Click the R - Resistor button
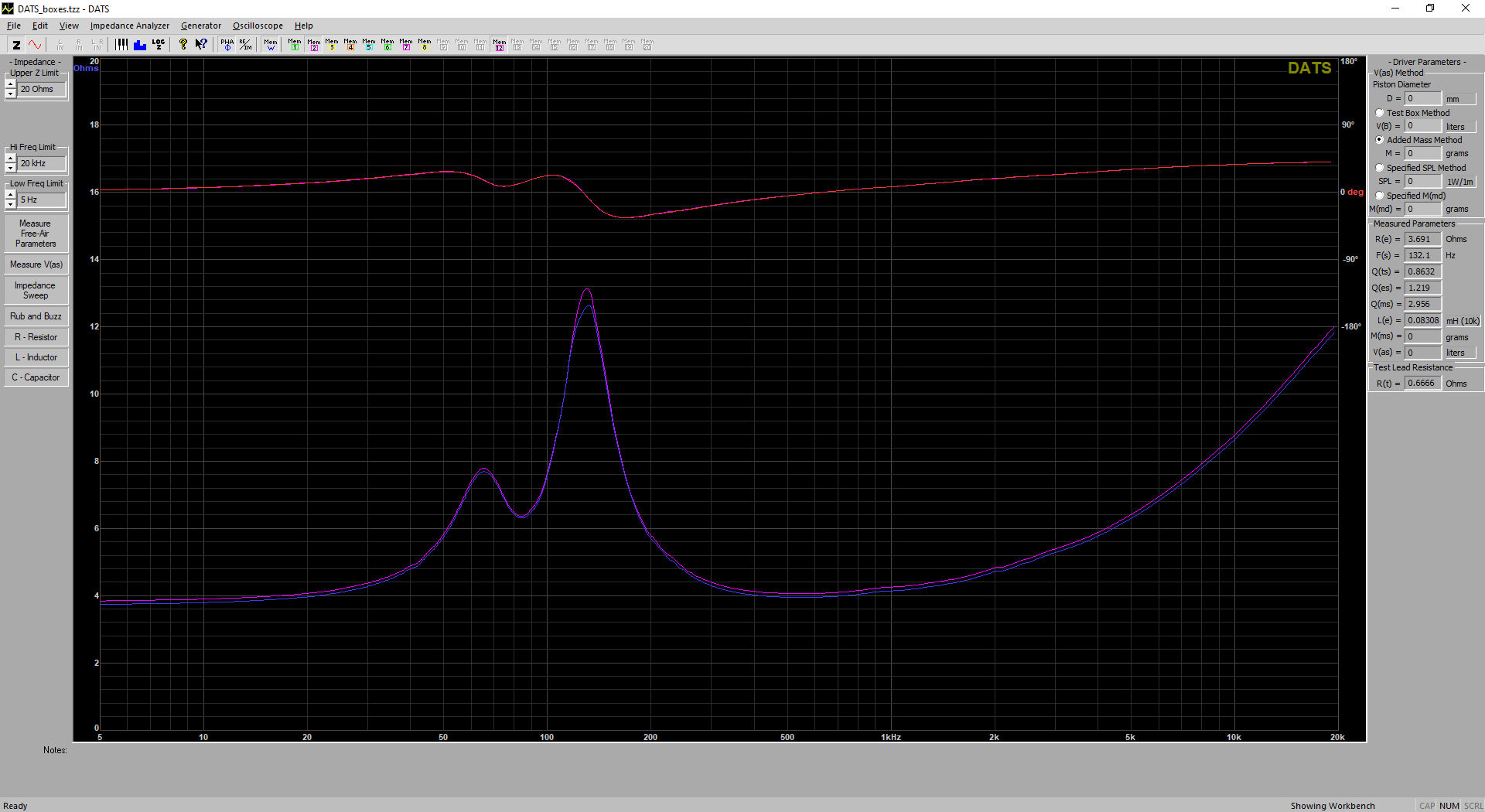Image resolution: width=1485 pixels, height=812 pixels. click(36, 337)
